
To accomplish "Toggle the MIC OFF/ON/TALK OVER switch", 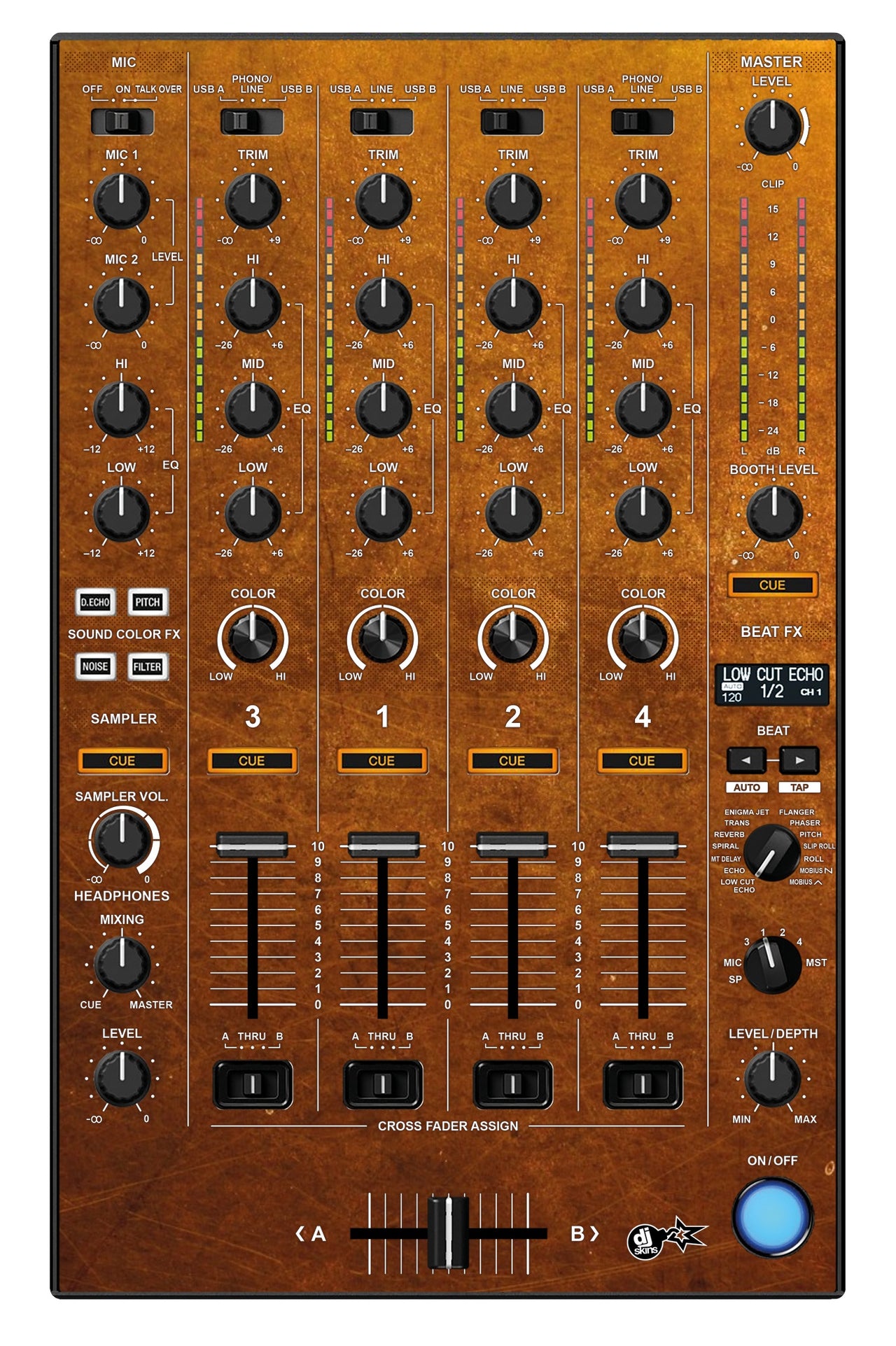I will (x=122, y=122).
